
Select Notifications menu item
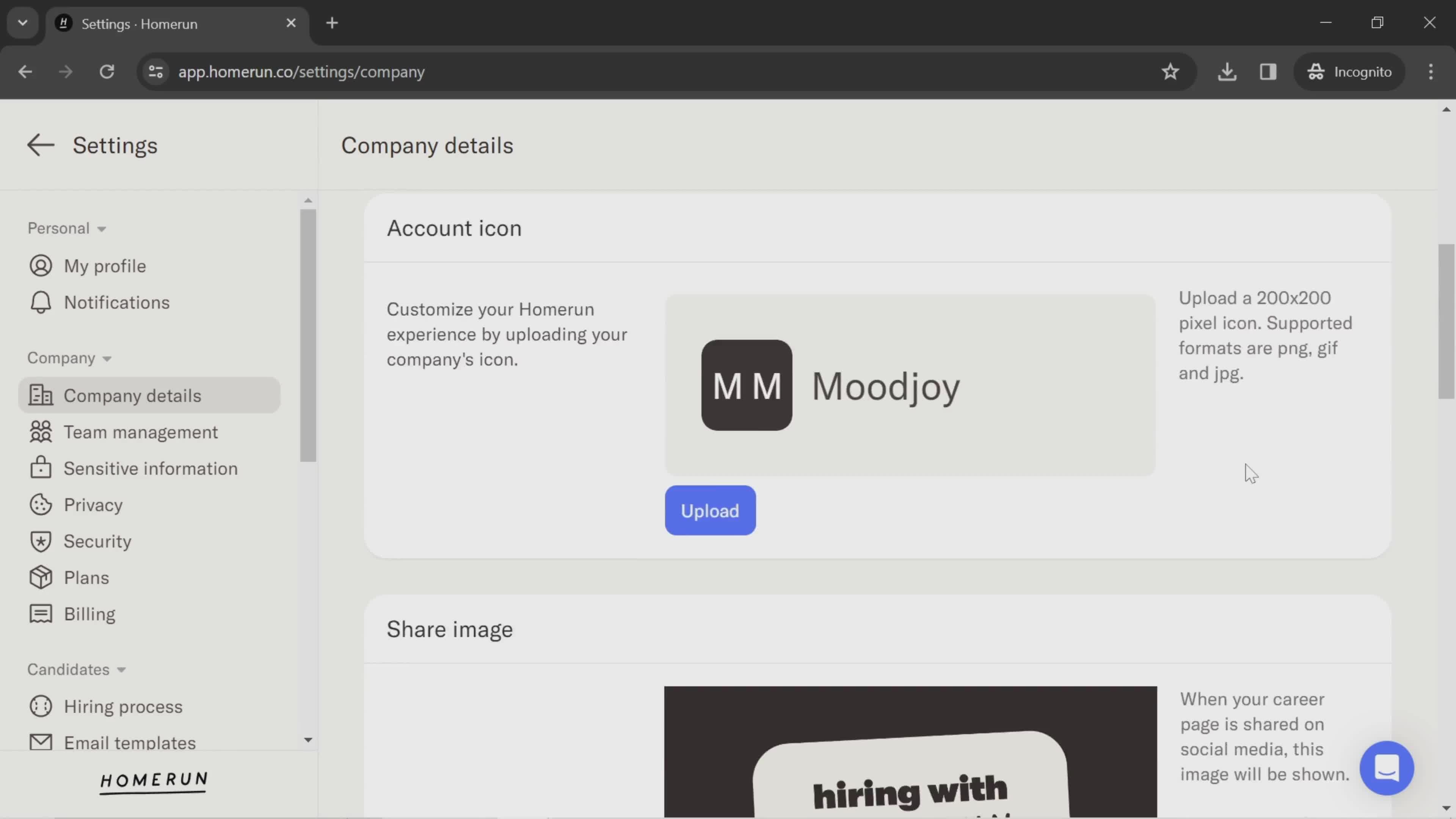tap(116, 302)
